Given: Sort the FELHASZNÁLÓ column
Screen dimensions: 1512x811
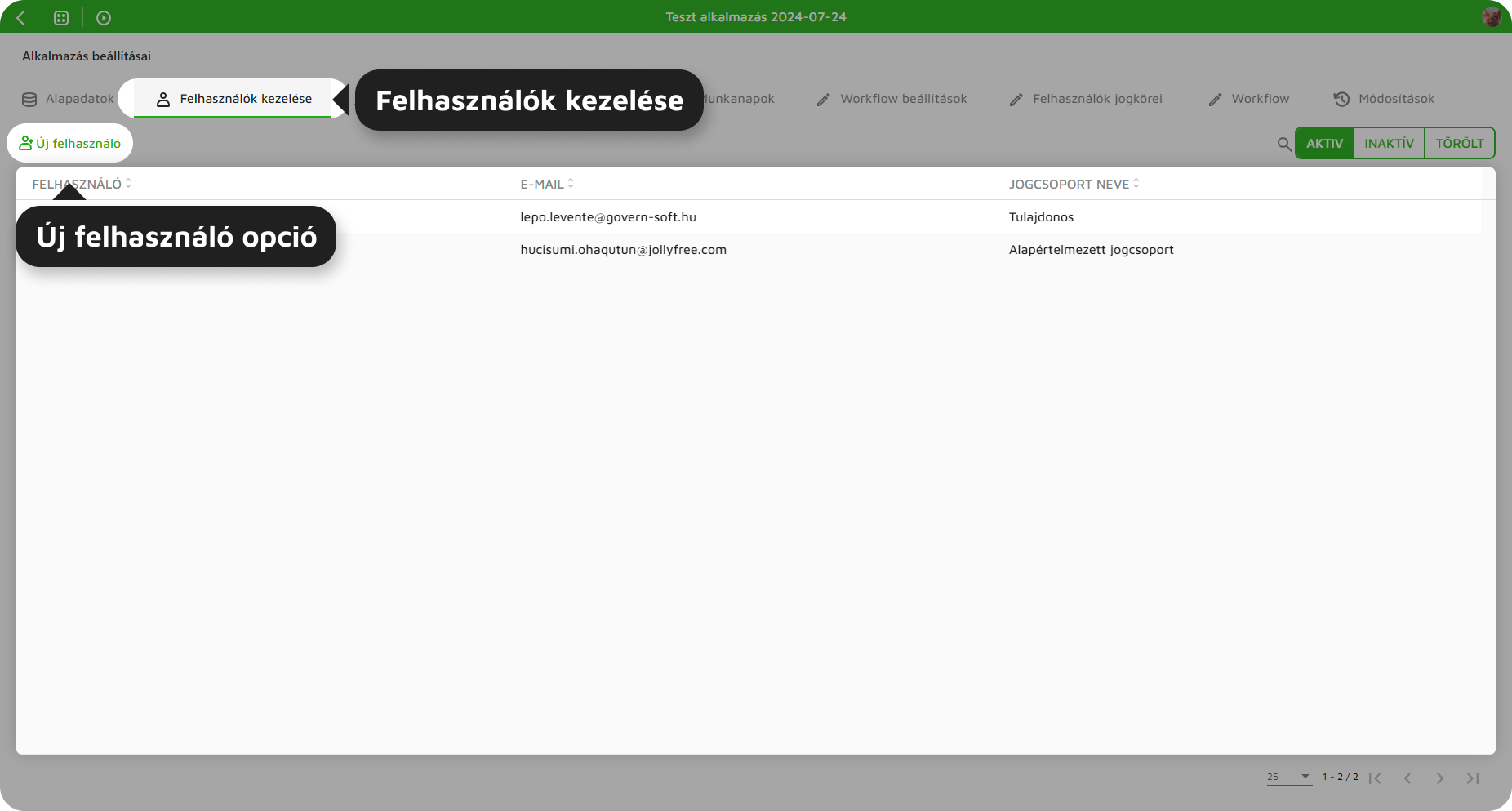Looking at the screenshot, I should coord(127,184).
